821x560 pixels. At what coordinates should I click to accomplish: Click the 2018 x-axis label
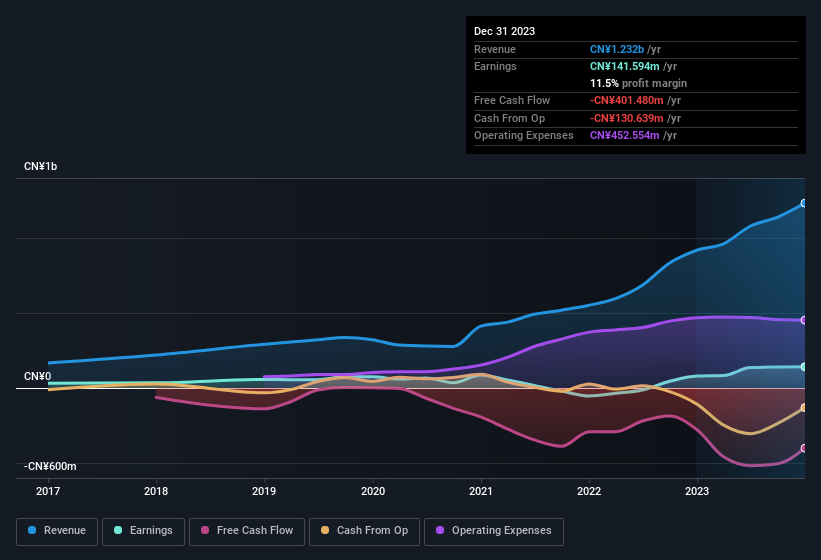coord(156,491)
